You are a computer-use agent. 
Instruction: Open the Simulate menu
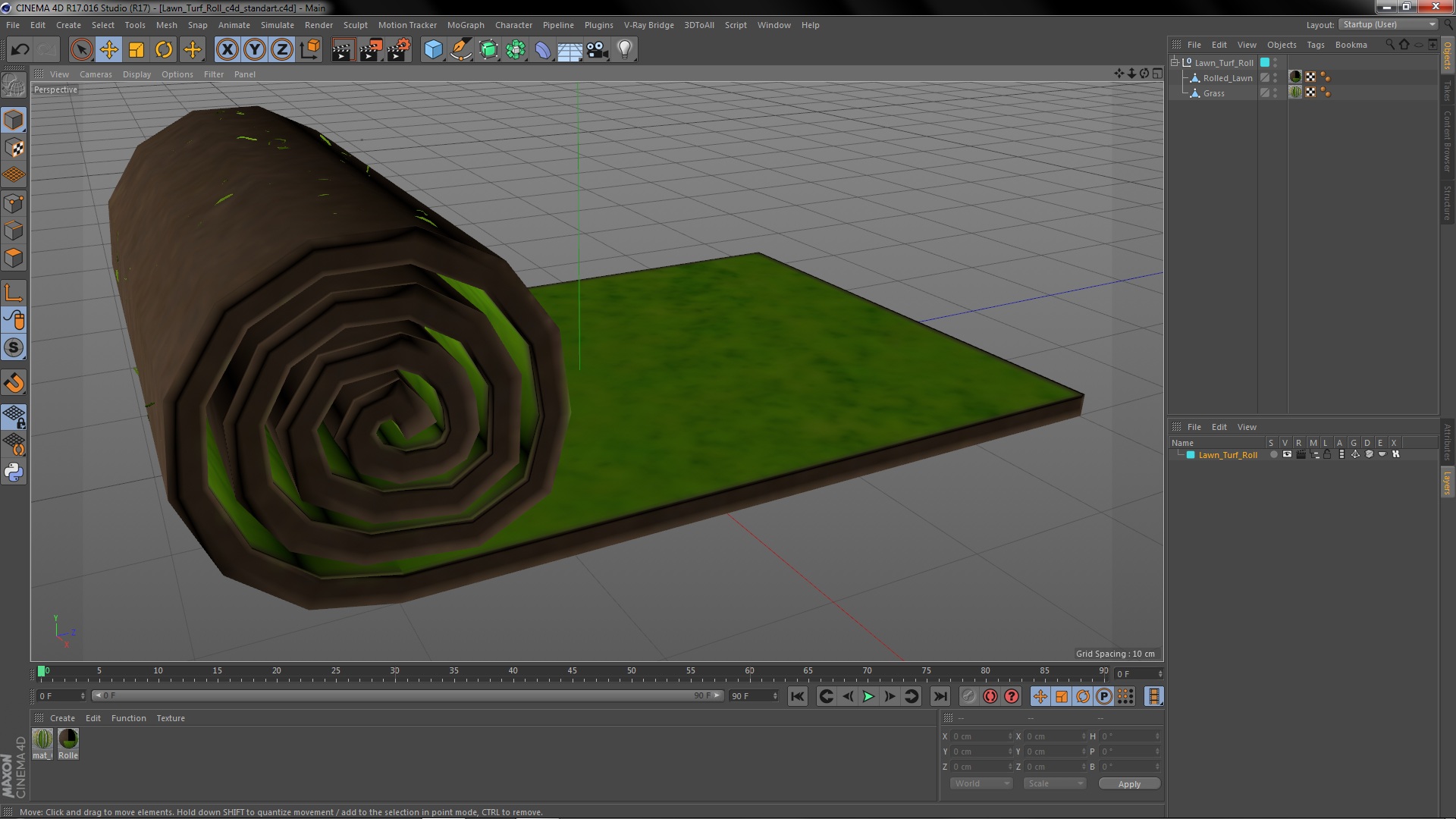[x=277, y=25]
